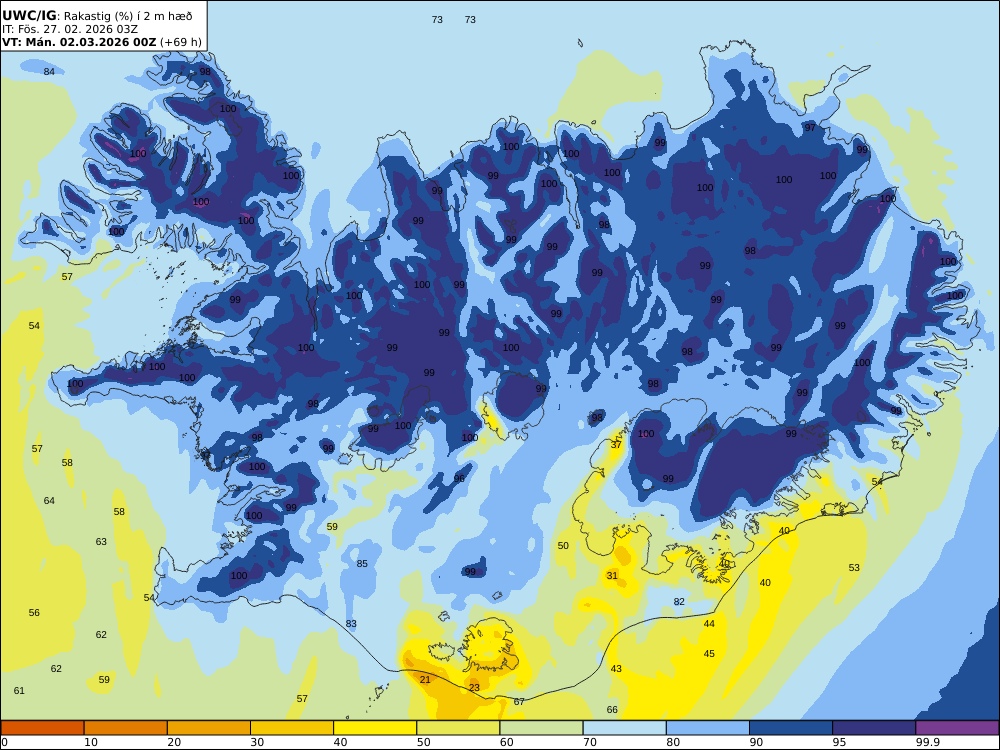This screenshot has height=750, width=1000.
Task: Pick the 60–70 light green legend segment
Action: [x=541, y=728]
